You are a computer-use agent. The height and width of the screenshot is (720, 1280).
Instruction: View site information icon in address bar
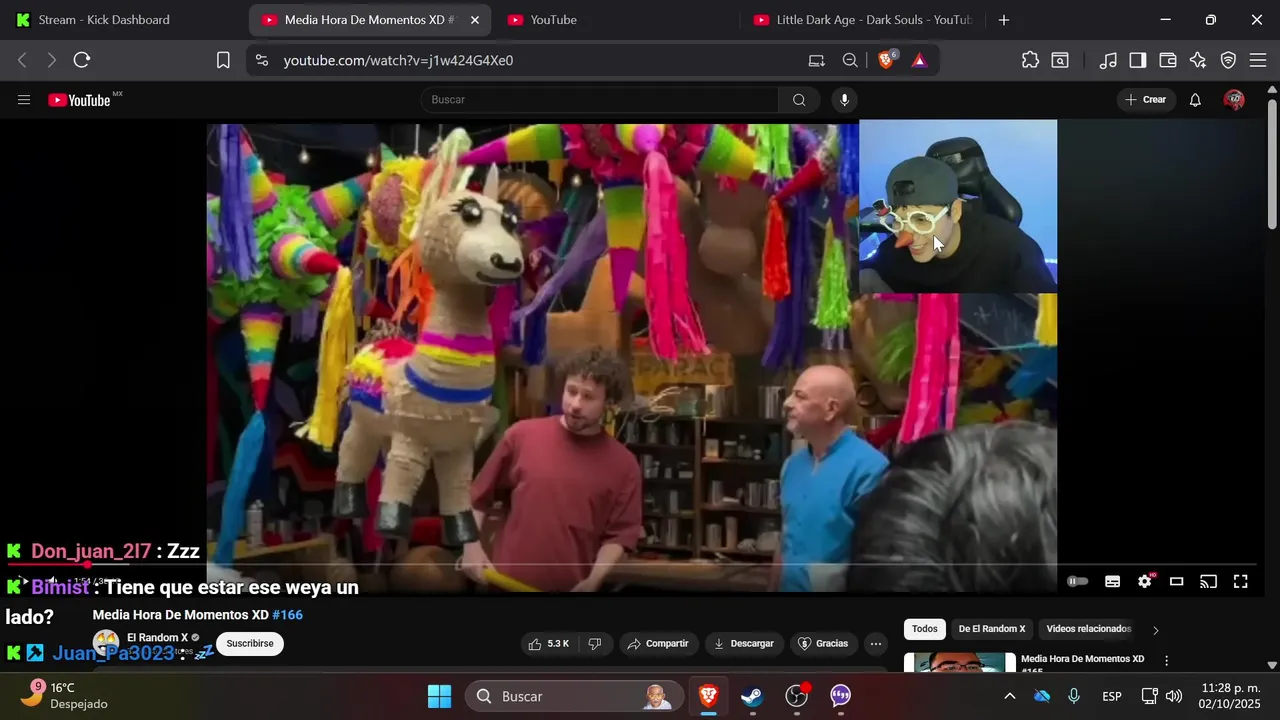click(x=262, y=60)
